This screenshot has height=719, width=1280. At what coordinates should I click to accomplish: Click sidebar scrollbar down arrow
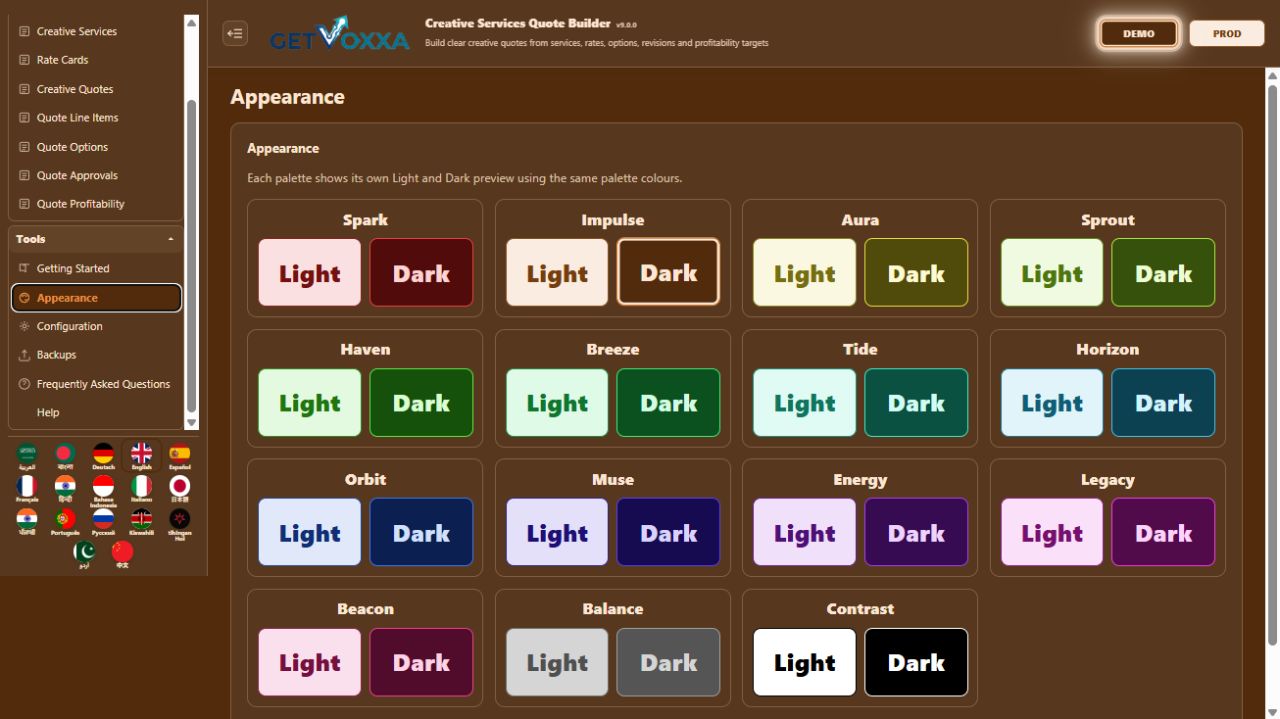click(x=192, y=423)
